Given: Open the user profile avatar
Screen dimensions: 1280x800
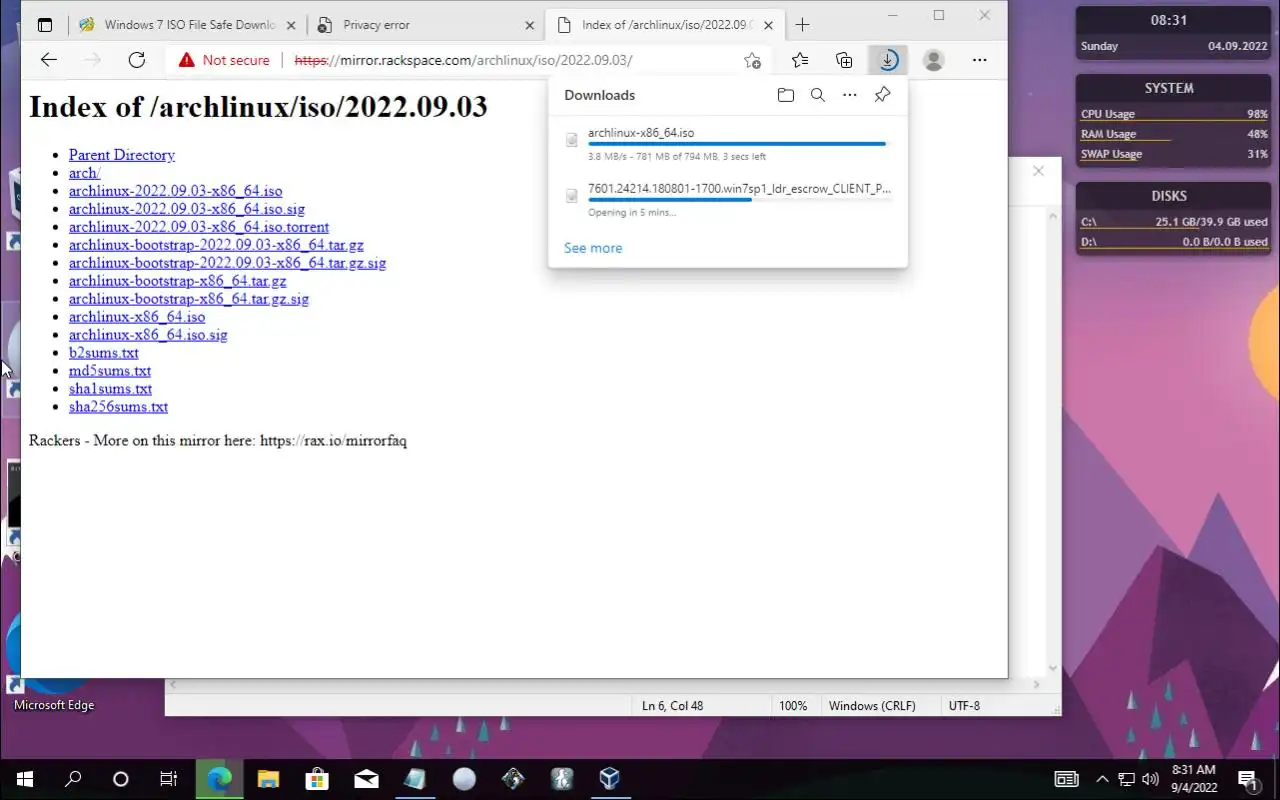Looking at the screenshot, I should coord(934,60).
